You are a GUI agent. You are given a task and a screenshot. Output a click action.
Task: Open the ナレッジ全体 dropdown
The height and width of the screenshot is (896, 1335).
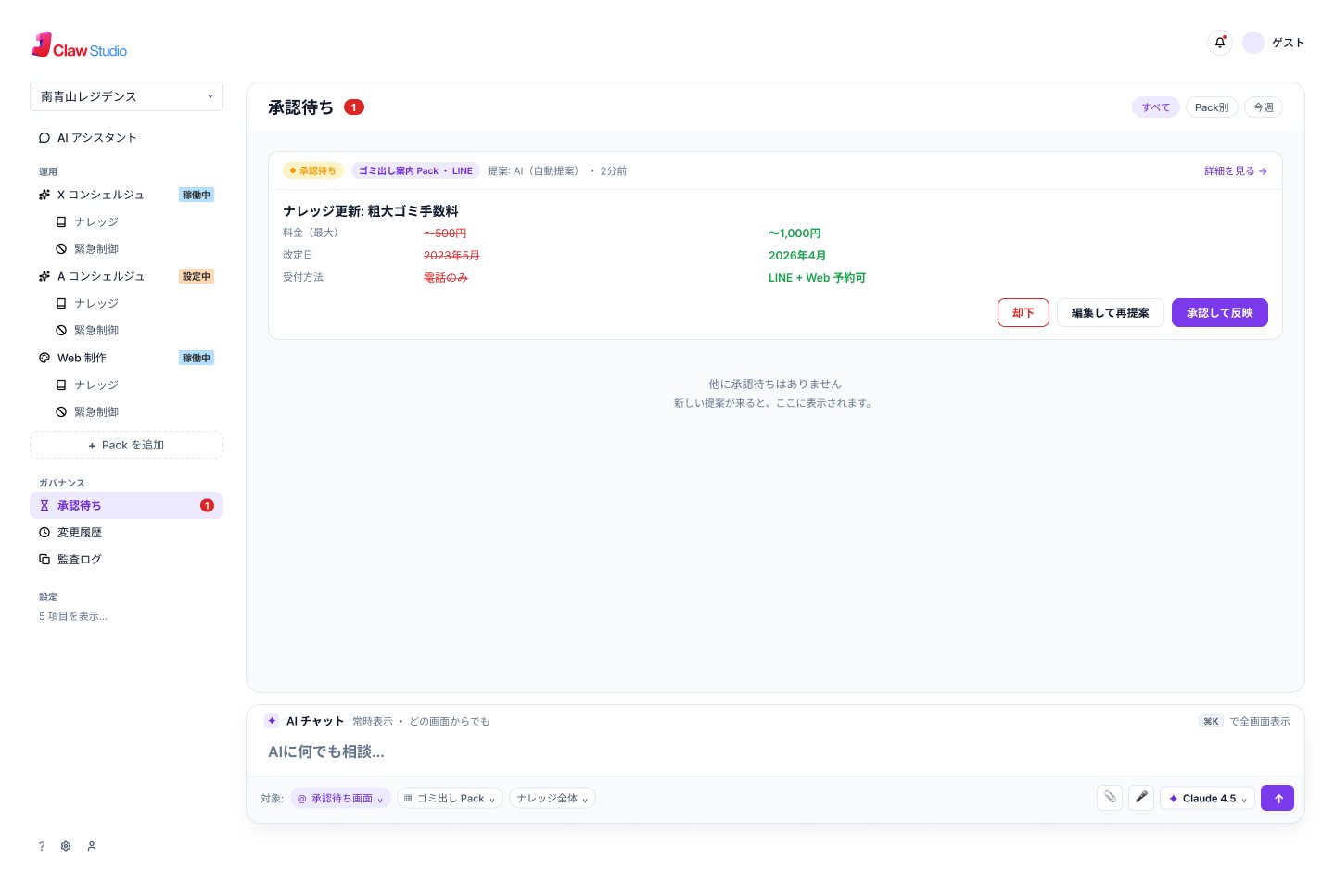tap(553, 799)
